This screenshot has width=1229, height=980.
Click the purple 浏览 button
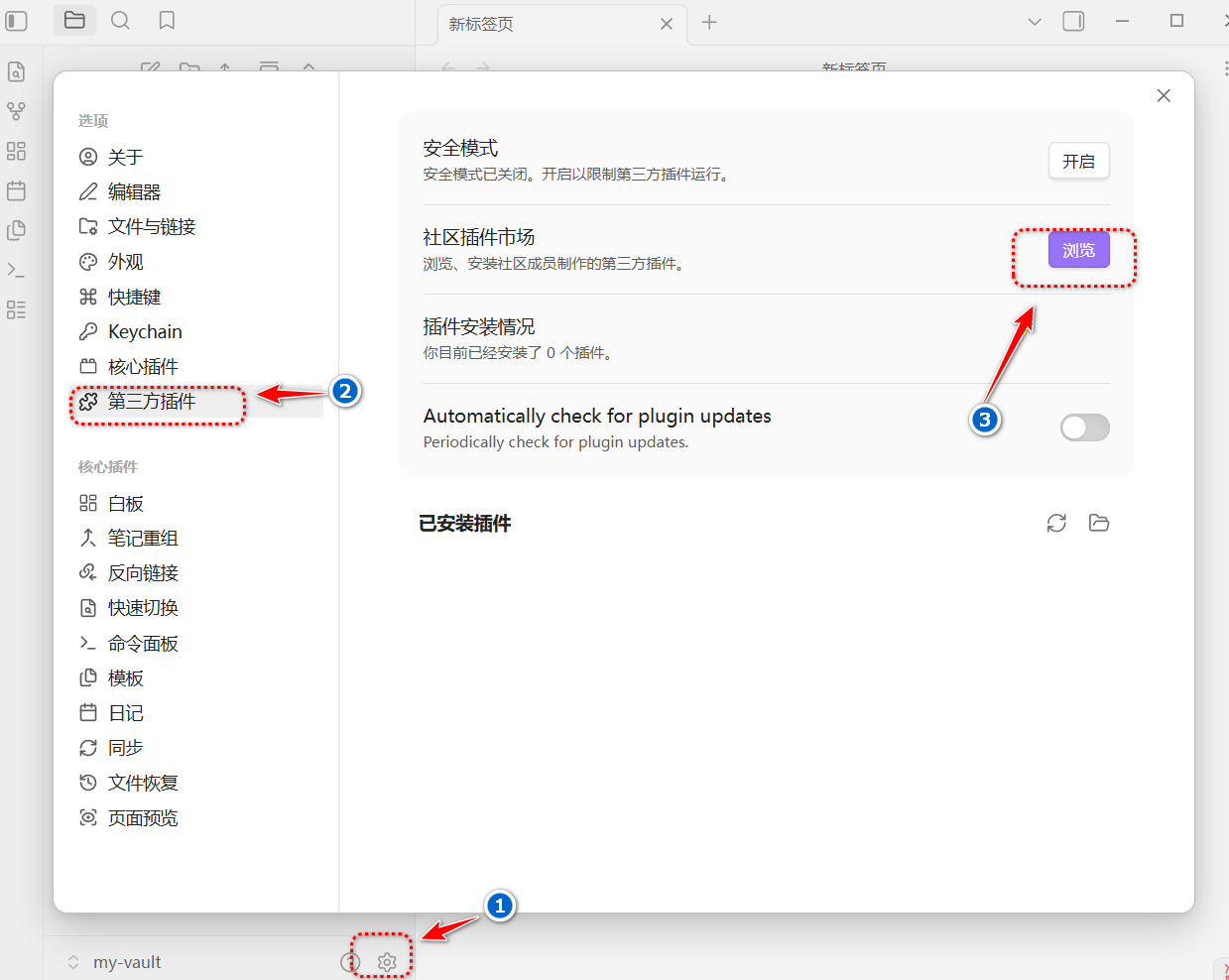pyautogui.click(x=1078, y=251)
